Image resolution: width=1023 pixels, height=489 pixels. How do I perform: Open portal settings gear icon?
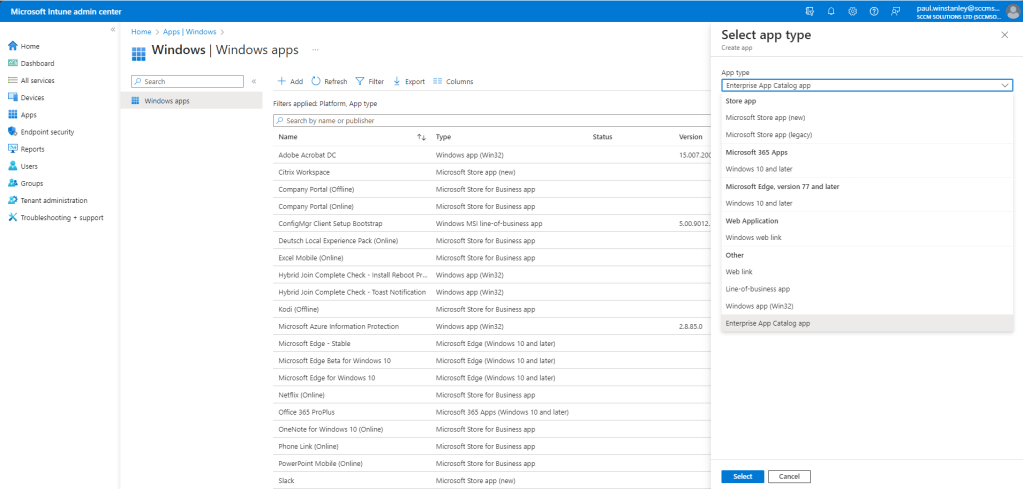tap(852, 10)
